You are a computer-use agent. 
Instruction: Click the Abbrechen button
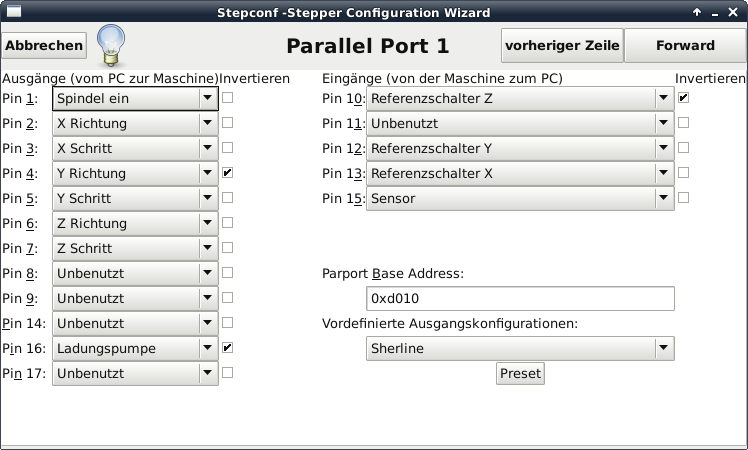[x=44, y=46]
